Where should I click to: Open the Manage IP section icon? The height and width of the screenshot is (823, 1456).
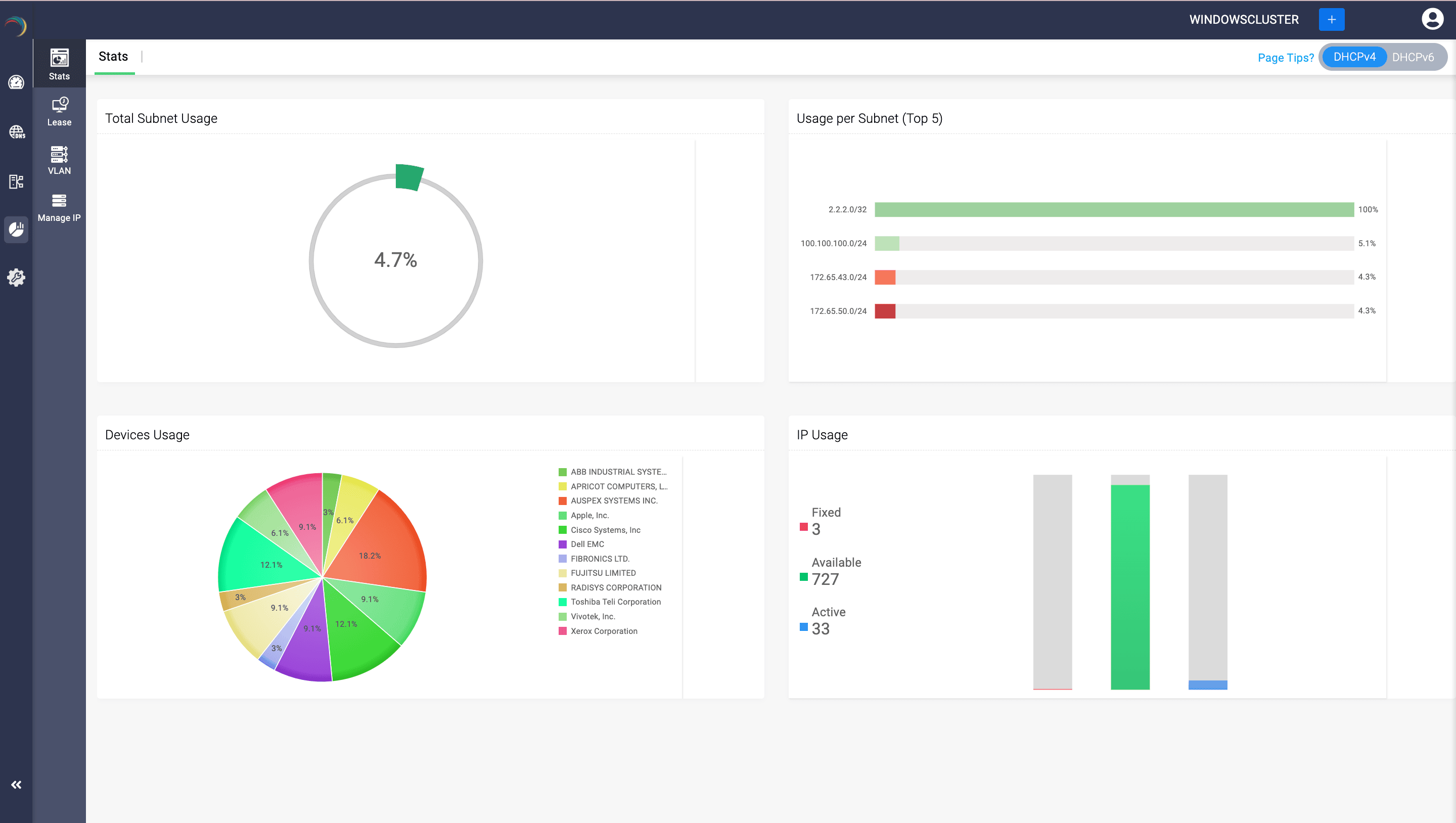click(x=59, y=207)
